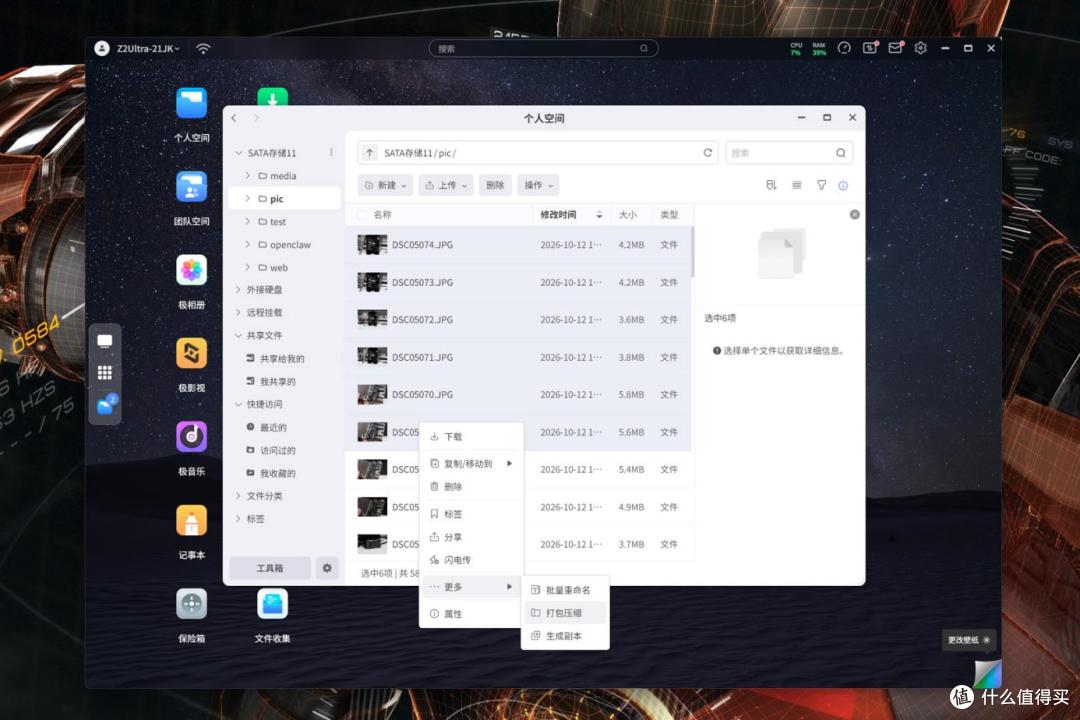The height and width of the screenshot is (720, 1080).
Task: Expand the 文件分类 section
Action: [x=238, y=496]
